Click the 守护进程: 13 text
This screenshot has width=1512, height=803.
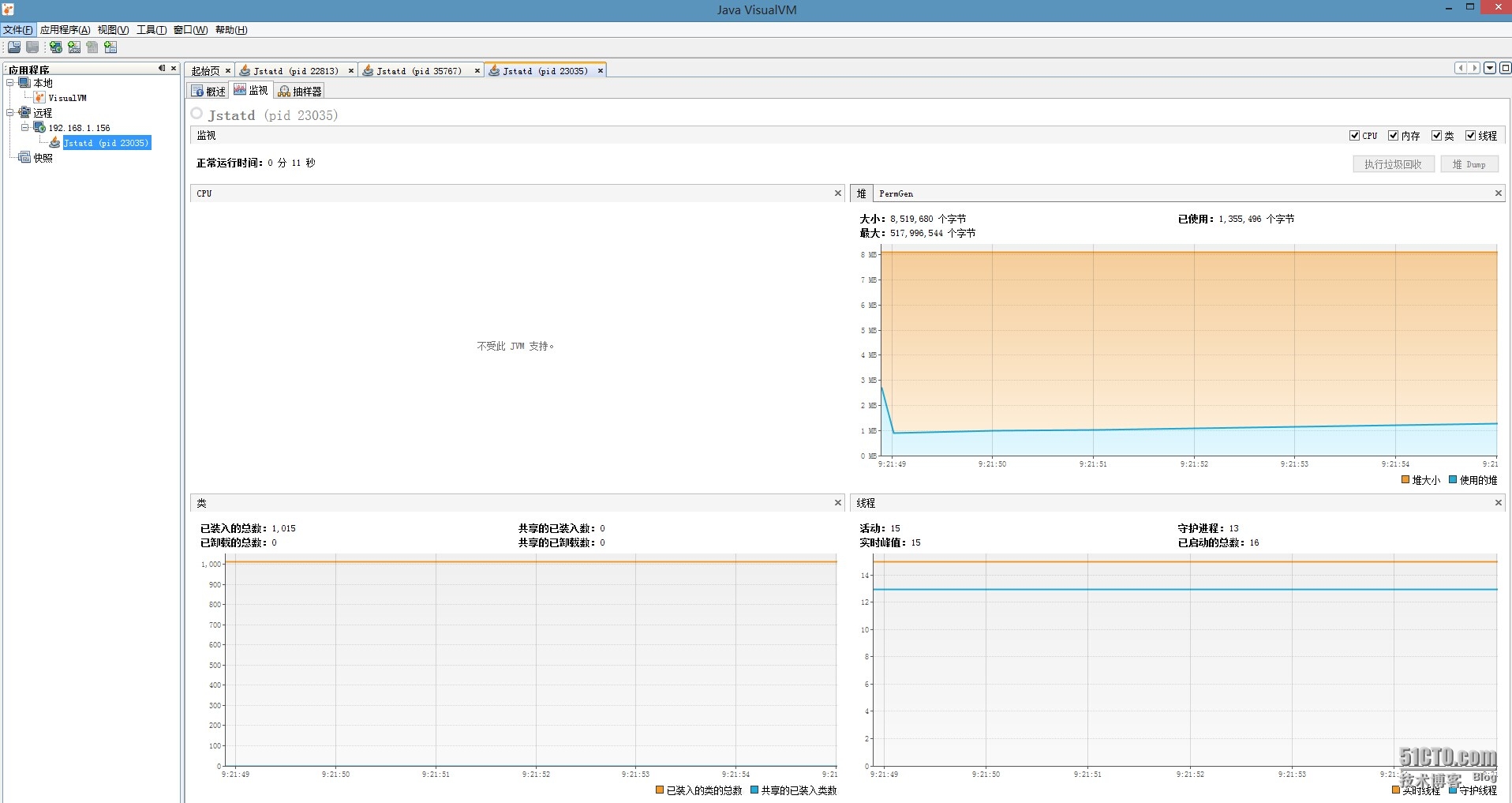[x=1208, y=529]
